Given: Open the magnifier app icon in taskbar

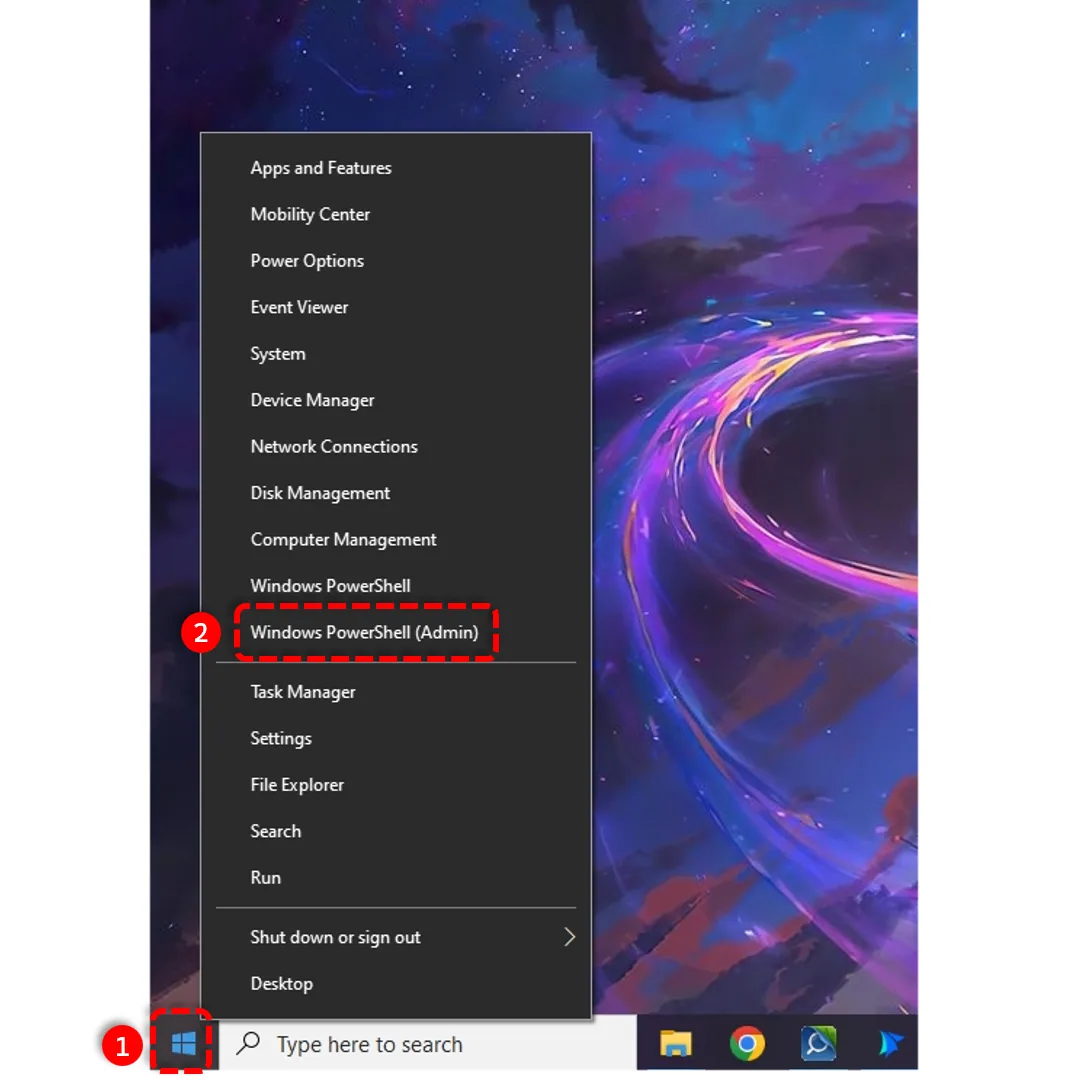Looking at the screenshot, I should pyautogui.click(x=818, y=1043).
